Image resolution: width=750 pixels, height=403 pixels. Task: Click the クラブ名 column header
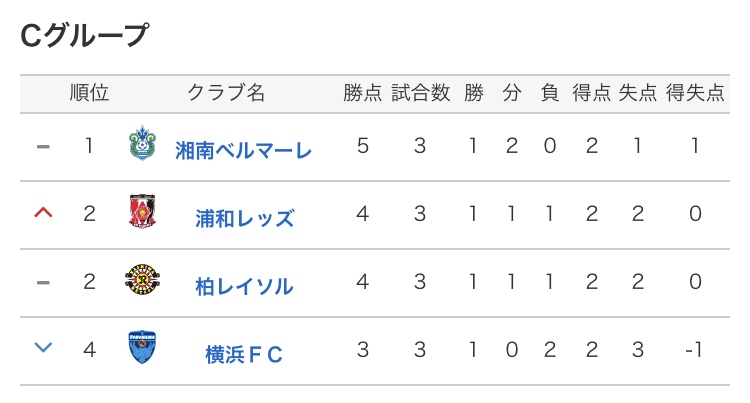227,94
